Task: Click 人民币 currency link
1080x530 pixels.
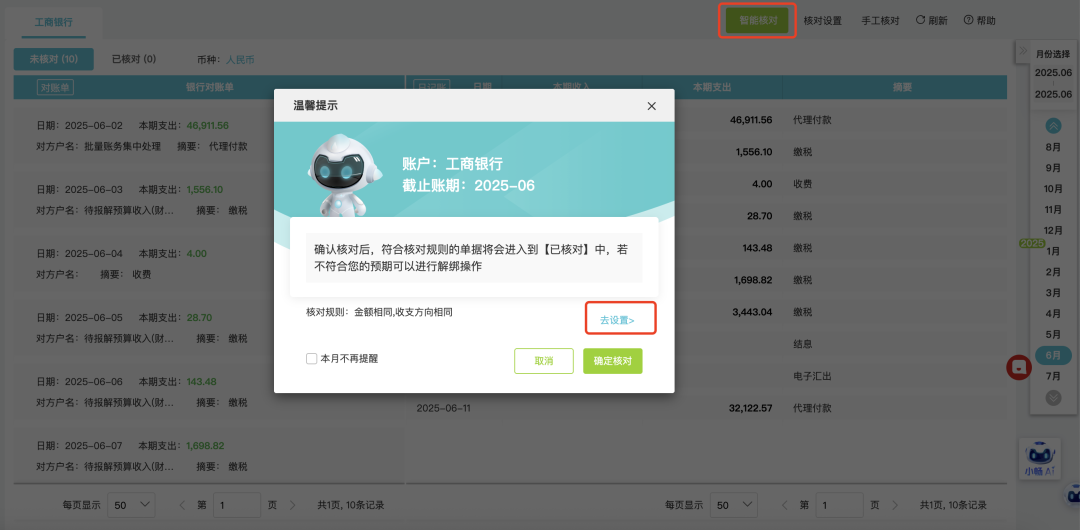Action: pos(240,60)
